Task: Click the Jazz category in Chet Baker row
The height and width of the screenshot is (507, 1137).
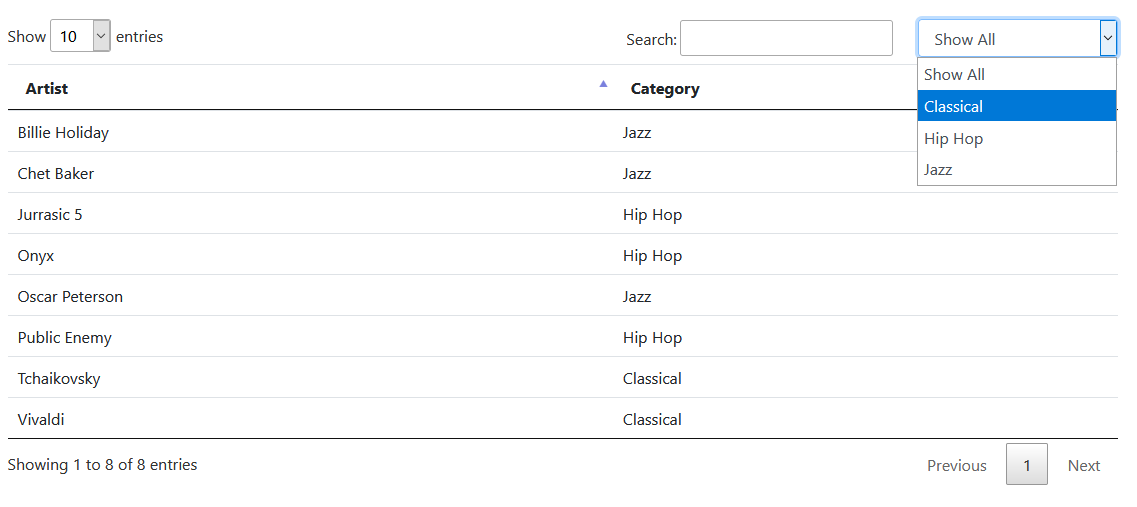Action: 637,173
